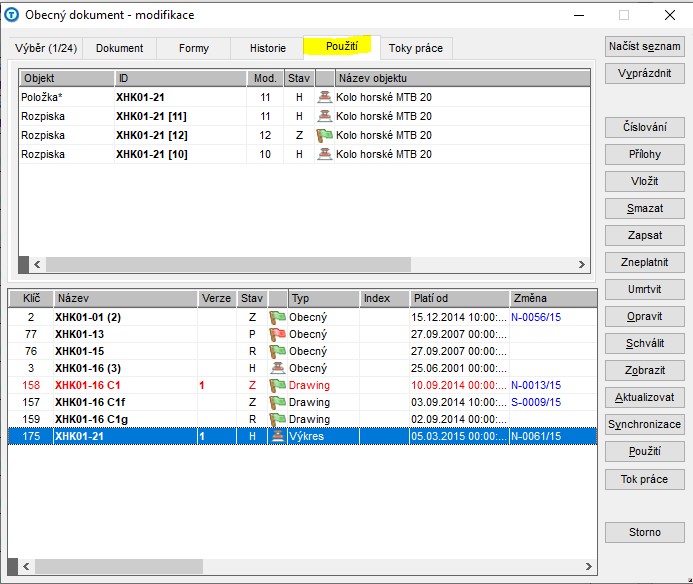Viewport: 693px width, 584px height.
Task: Sort by the Platí od column header
Action: 459,298
